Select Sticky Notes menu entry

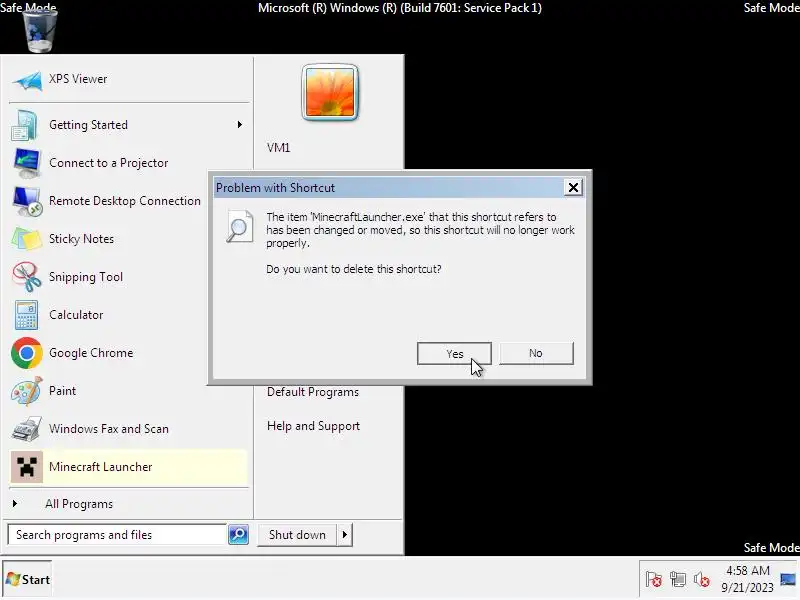[x=129, y=239]
